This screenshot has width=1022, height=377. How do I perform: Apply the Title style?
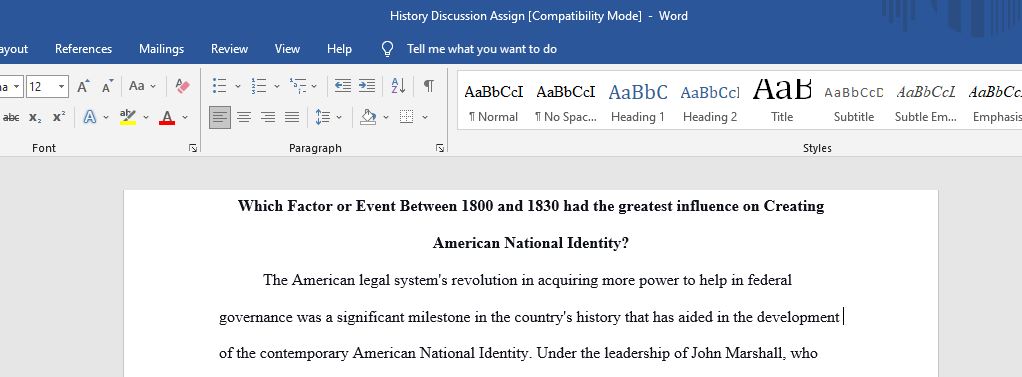[782, 102]
